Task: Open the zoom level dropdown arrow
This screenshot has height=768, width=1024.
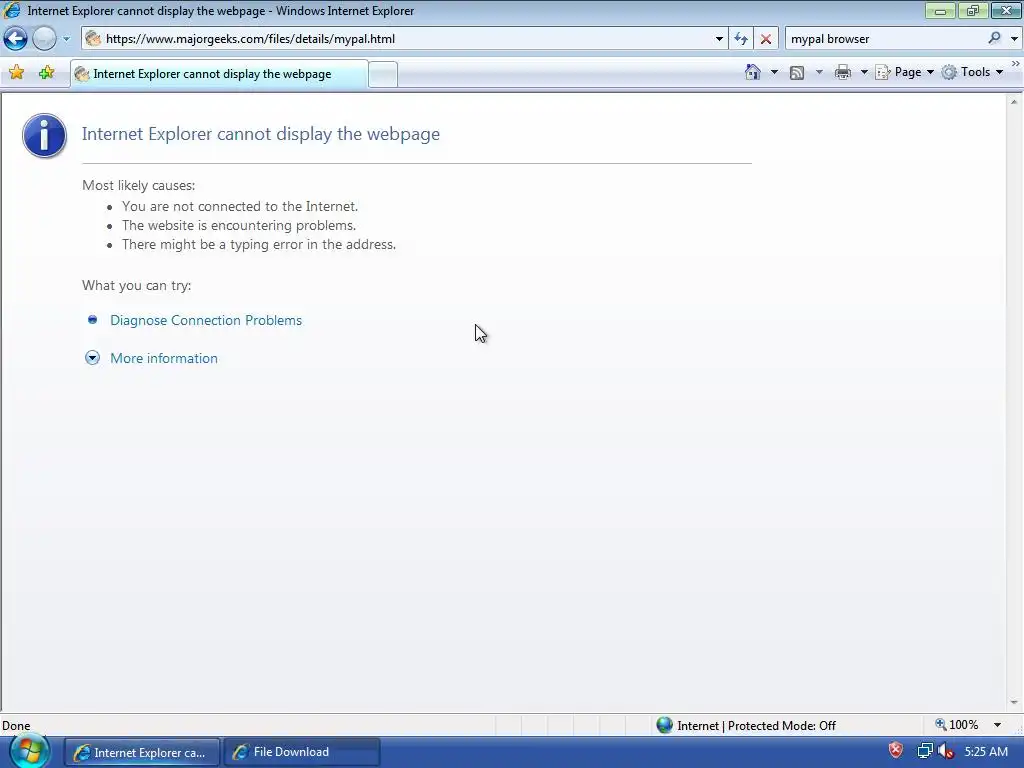Action: click(x=997, y=725)
